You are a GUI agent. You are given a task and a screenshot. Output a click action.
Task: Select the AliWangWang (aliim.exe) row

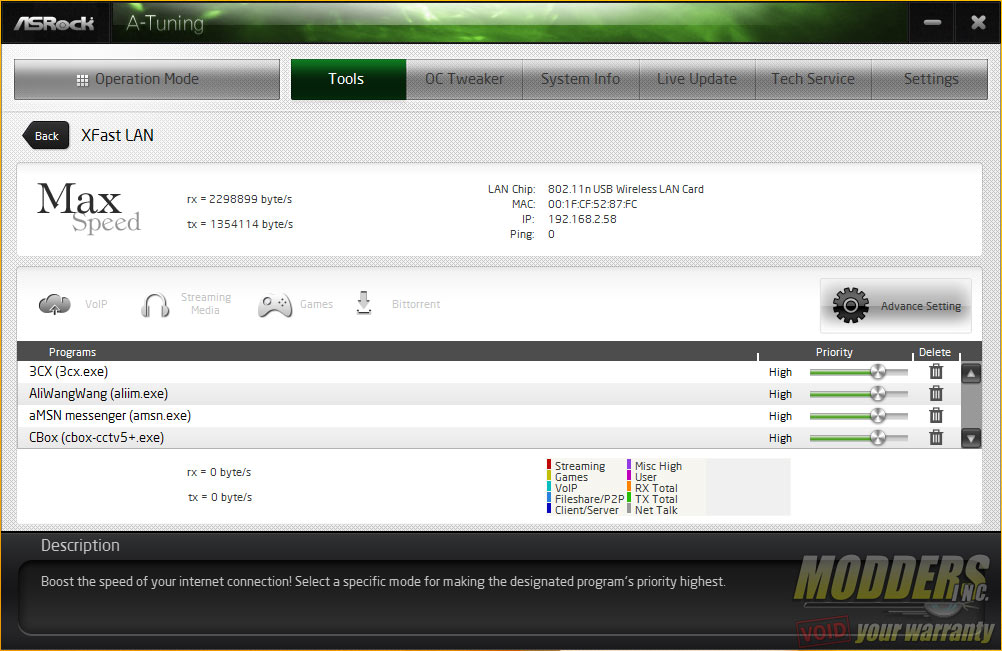click(489, 394)
